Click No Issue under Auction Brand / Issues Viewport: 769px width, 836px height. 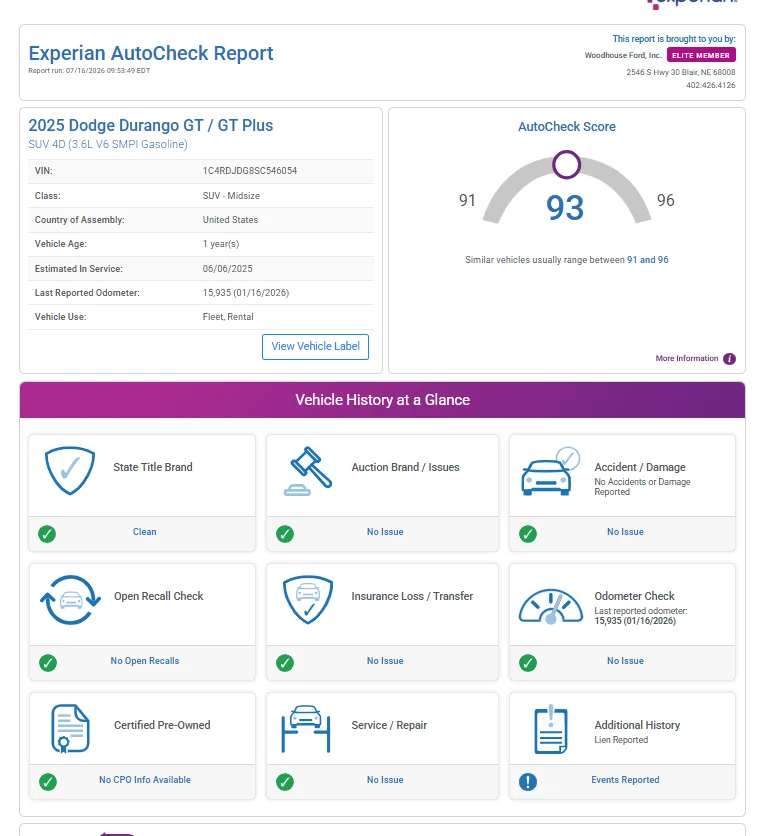click(385, 532)
